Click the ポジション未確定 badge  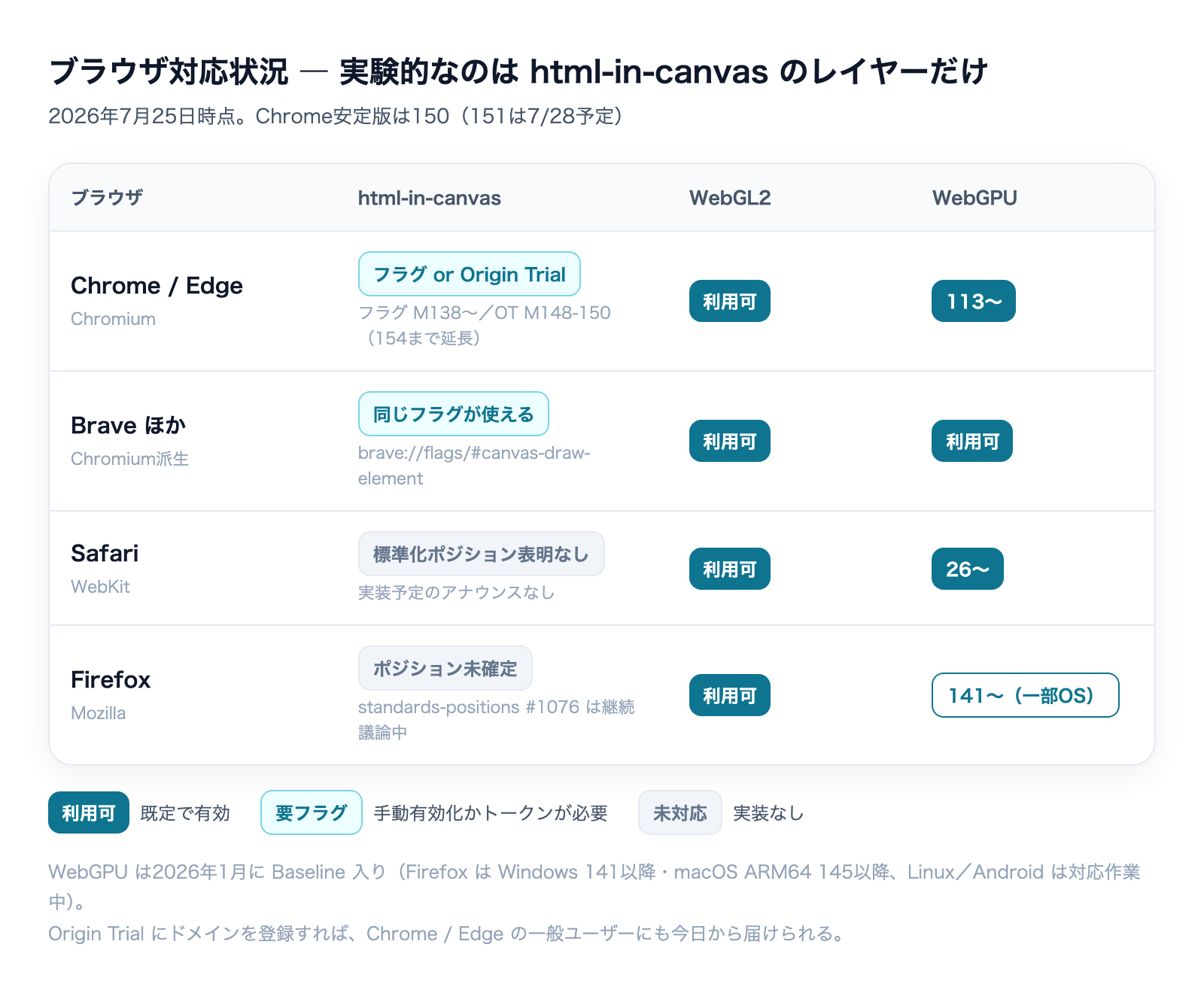click(445, 668)
